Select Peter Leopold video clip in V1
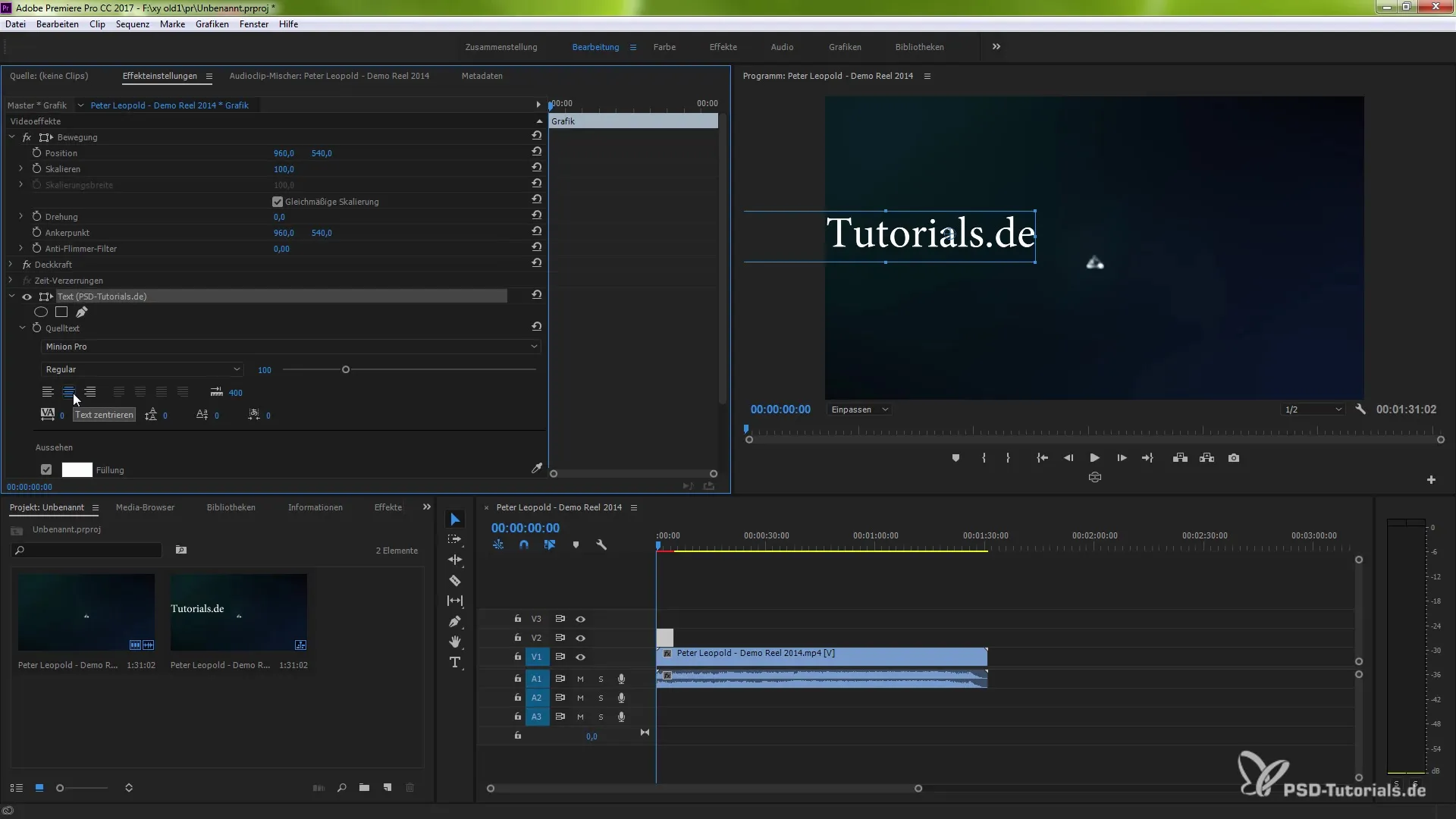 [822, 656]
